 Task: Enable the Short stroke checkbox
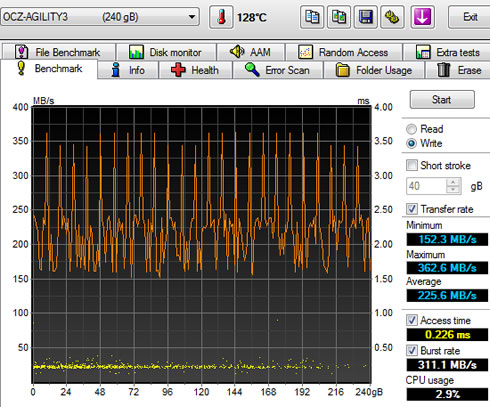pyautogui.click(x=412, y=165)
